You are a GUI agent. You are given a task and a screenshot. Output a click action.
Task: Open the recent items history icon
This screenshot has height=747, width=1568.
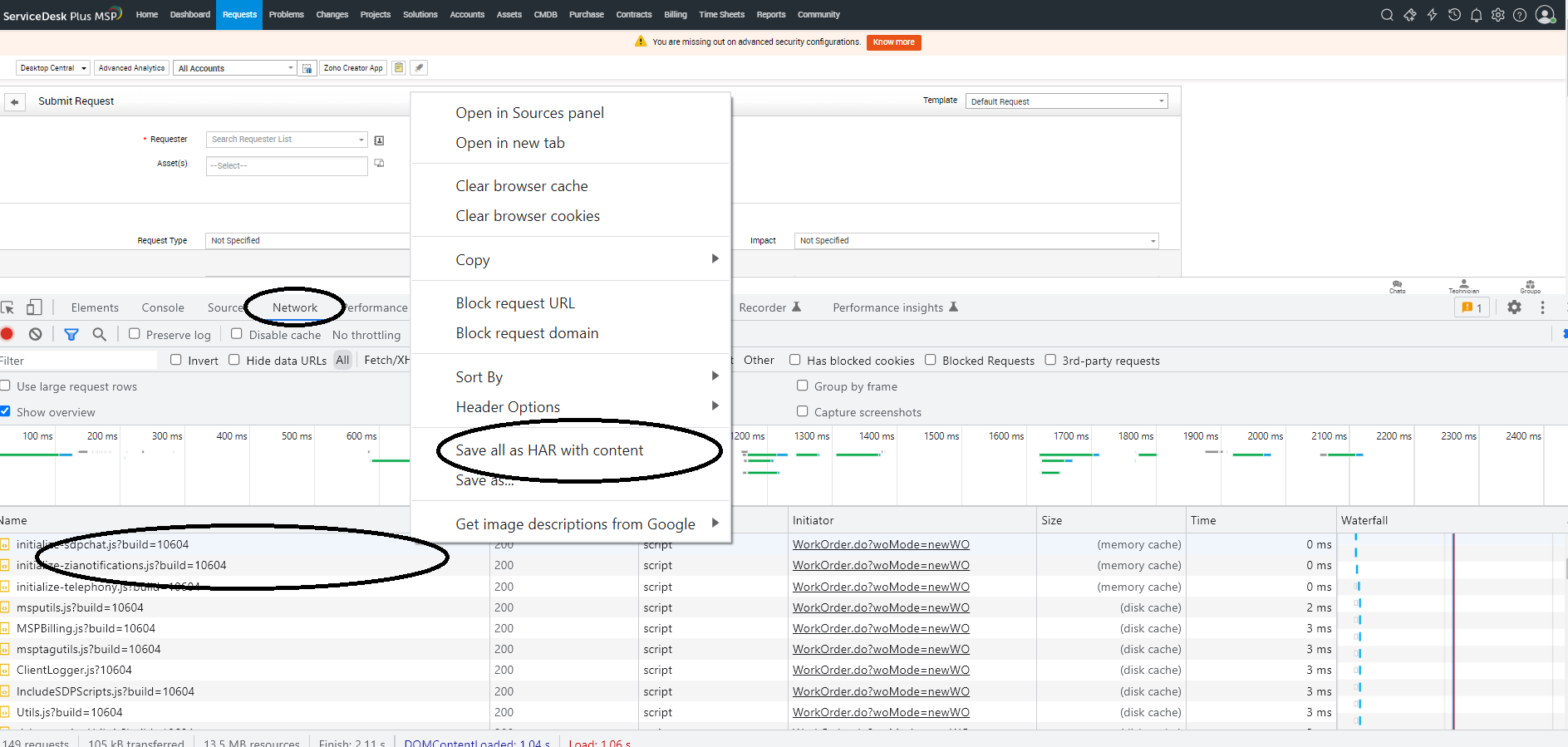click(x=1454, y=15)
